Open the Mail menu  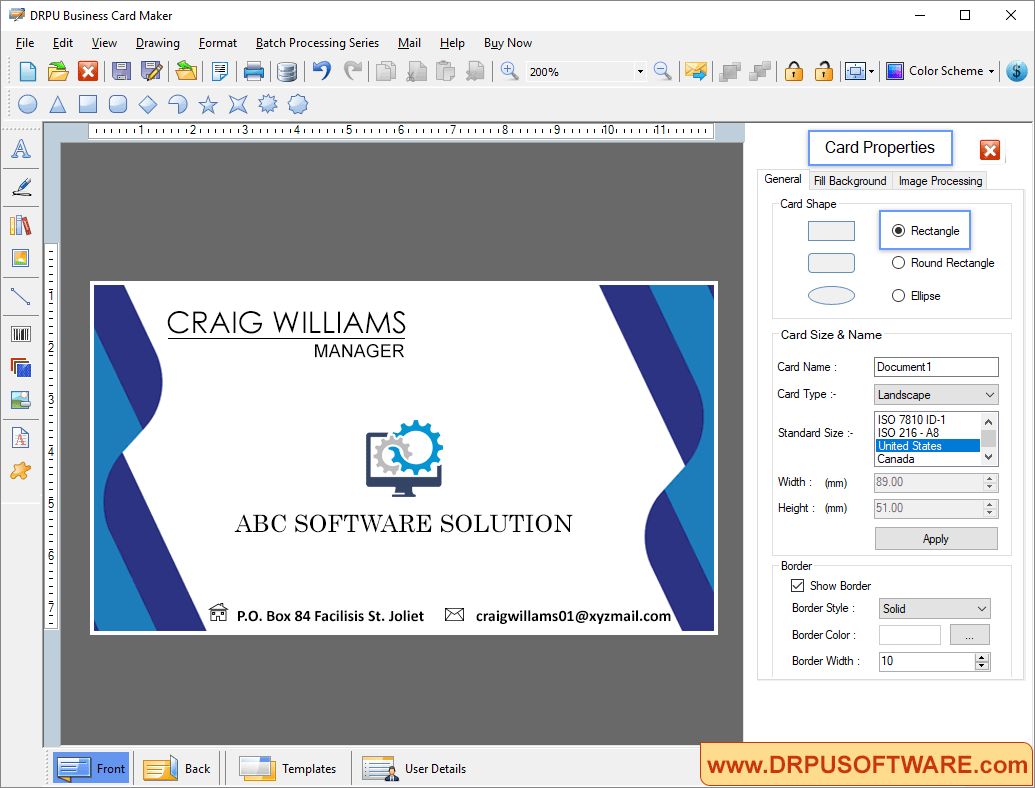[409, 43]
